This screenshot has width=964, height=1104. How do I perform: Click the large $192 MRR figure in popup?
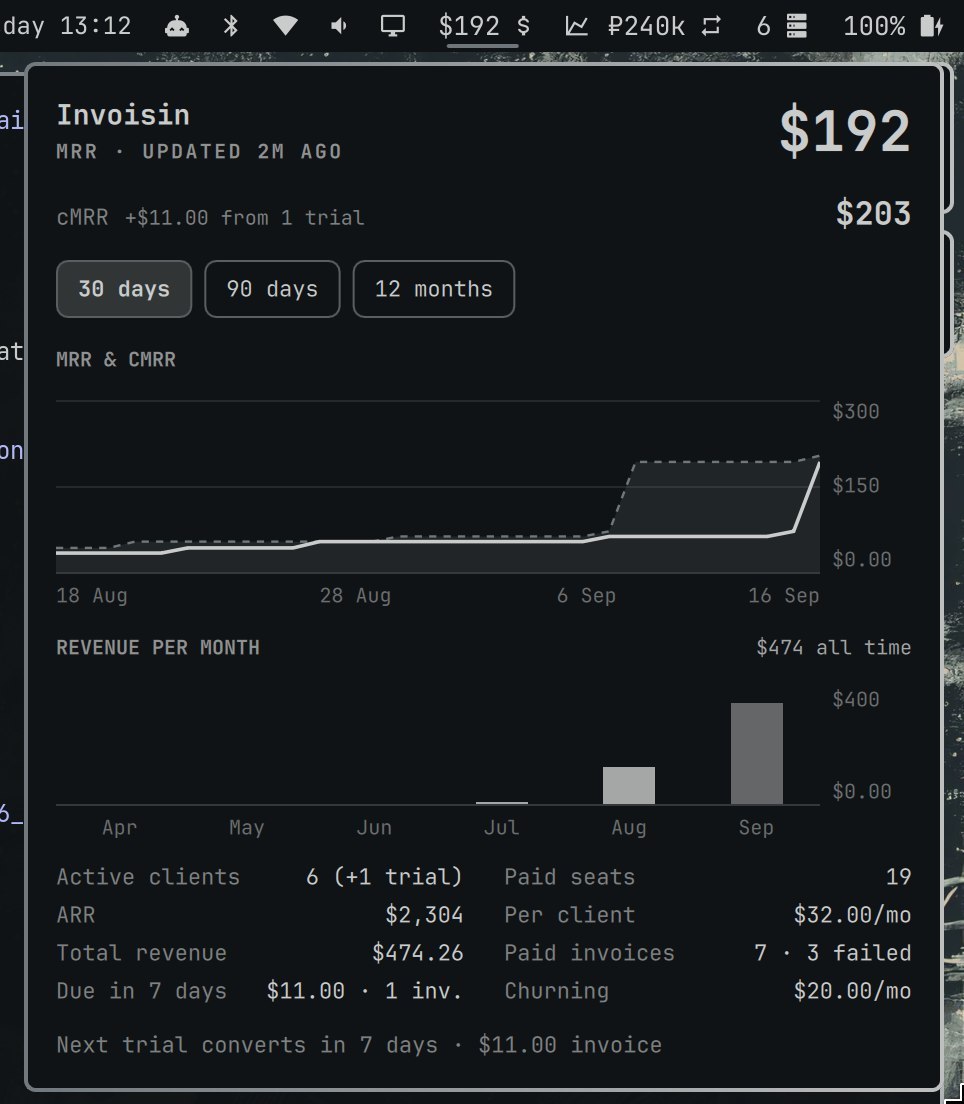(x=845, y=130)
